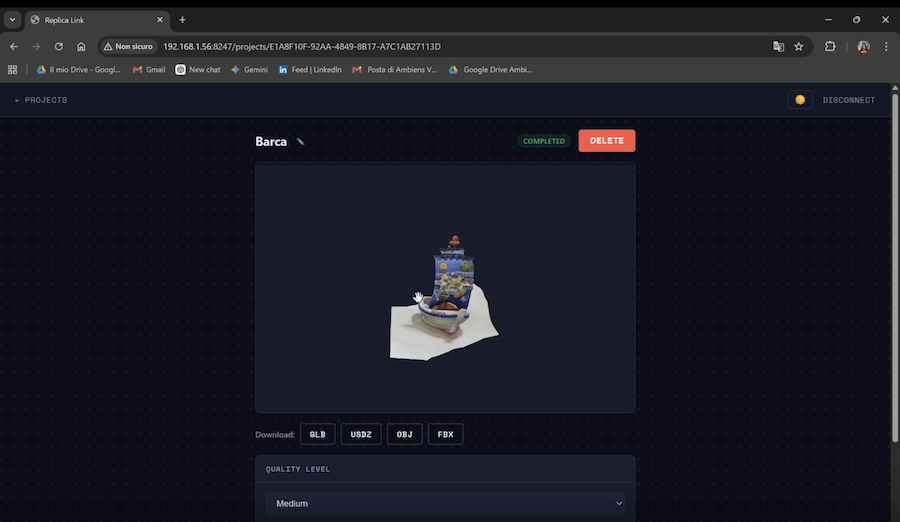Screen dimensions: 900x522
Task: Edit the Barca project name pencil icon
Action: coord(300,142)
